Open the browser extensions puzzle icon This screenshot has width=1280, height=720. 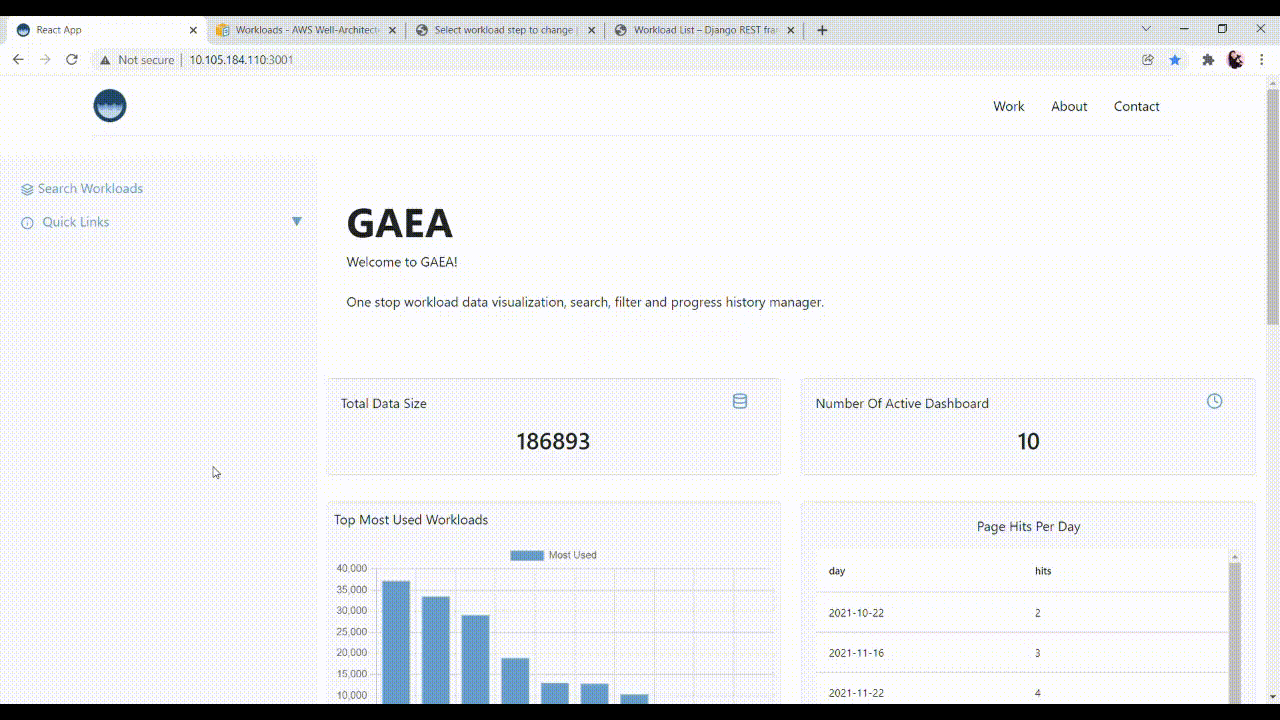click(x=1208, y=60)
